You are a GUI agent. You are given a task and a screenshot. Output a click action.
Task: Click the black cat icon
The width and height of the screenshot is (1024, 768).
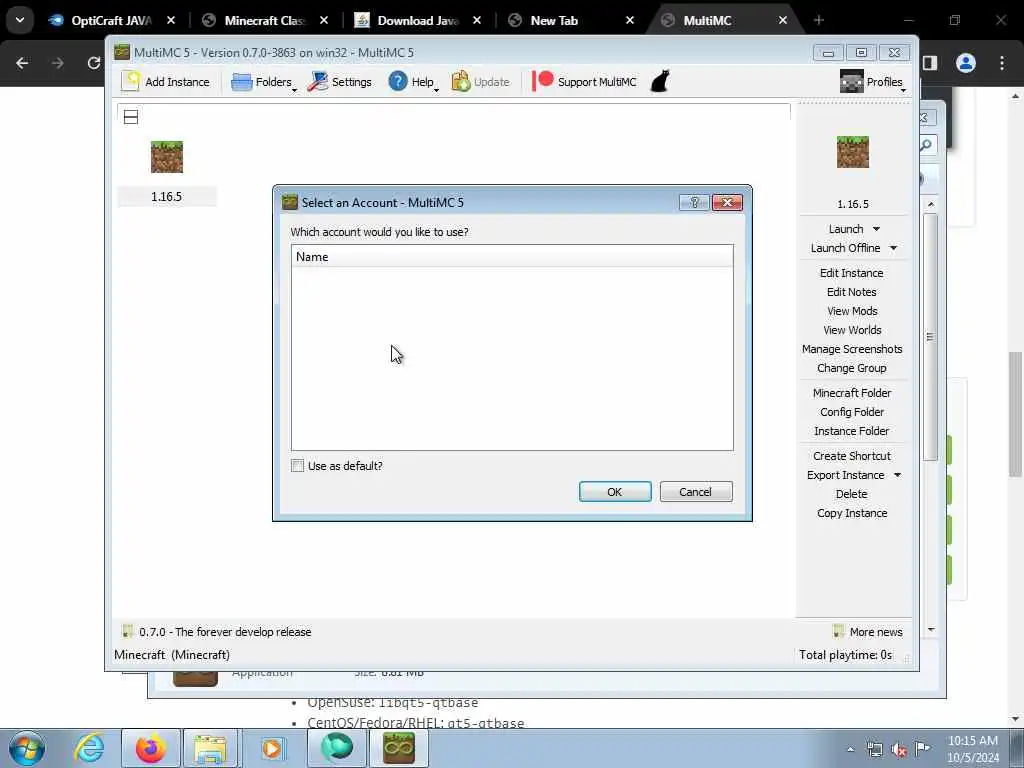[660, 82]
